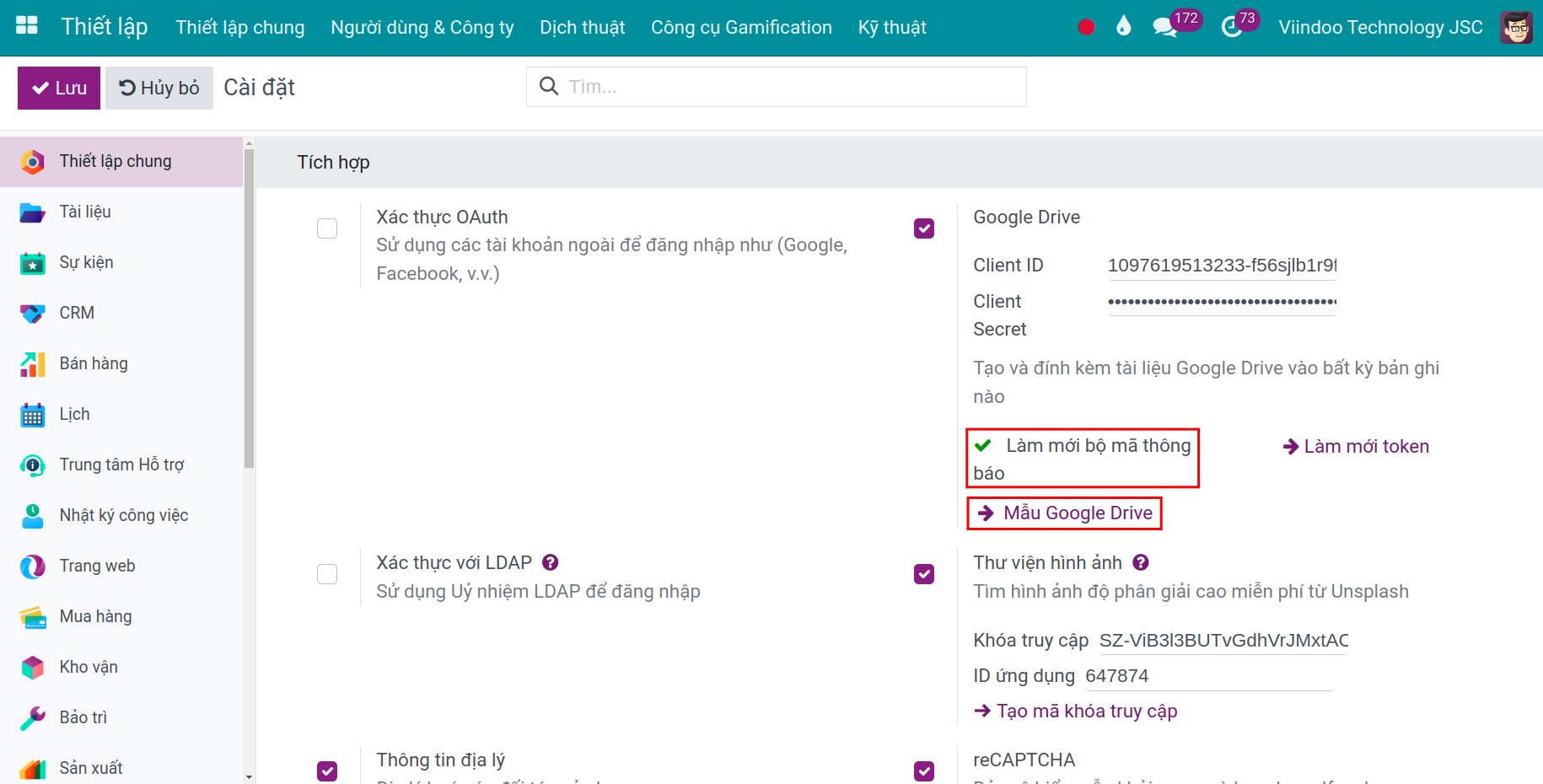The height and width of the screenshot is (784, 1543).
Task: Click help icon next to Thư viện hình ảnh
Action: pyautogui.click(x=1141, y=562)
